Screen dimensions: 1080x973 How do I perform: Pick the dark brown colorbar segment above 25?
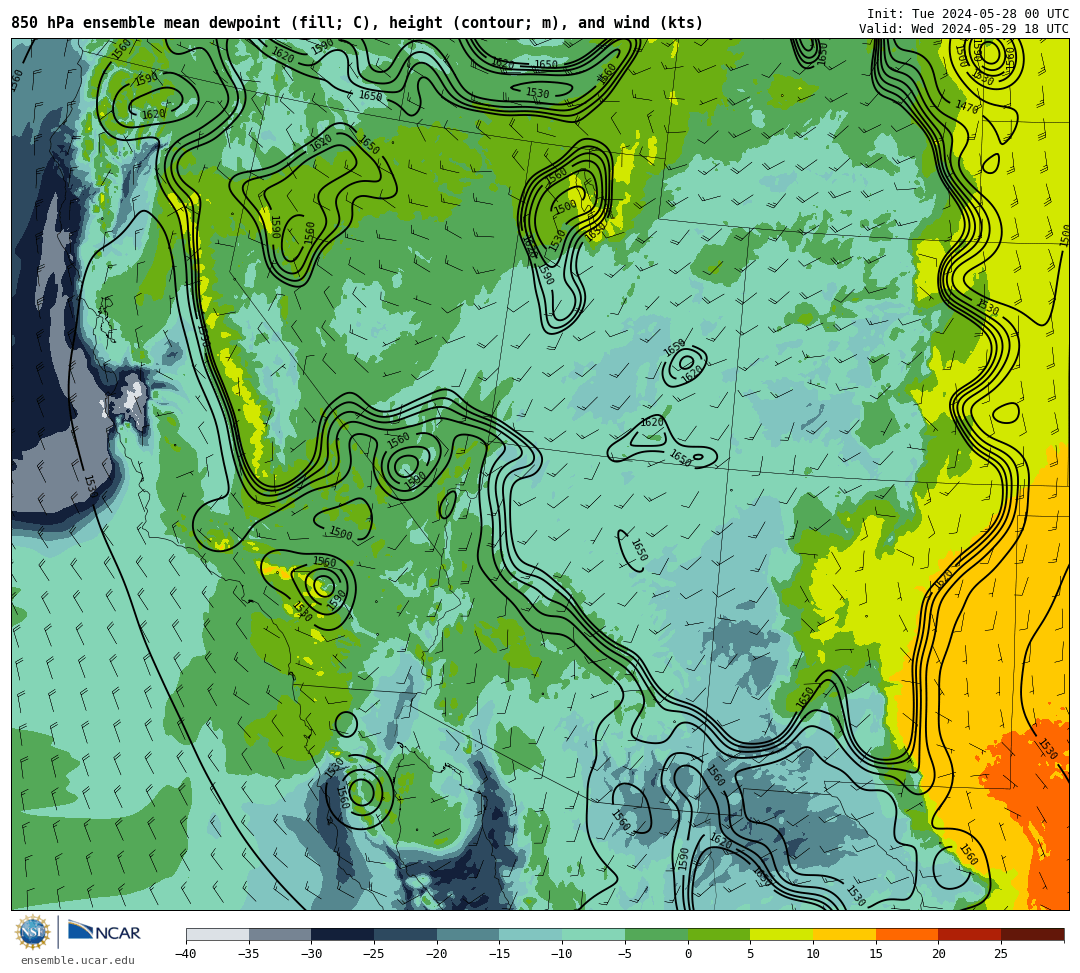(x=1032, y=934)
